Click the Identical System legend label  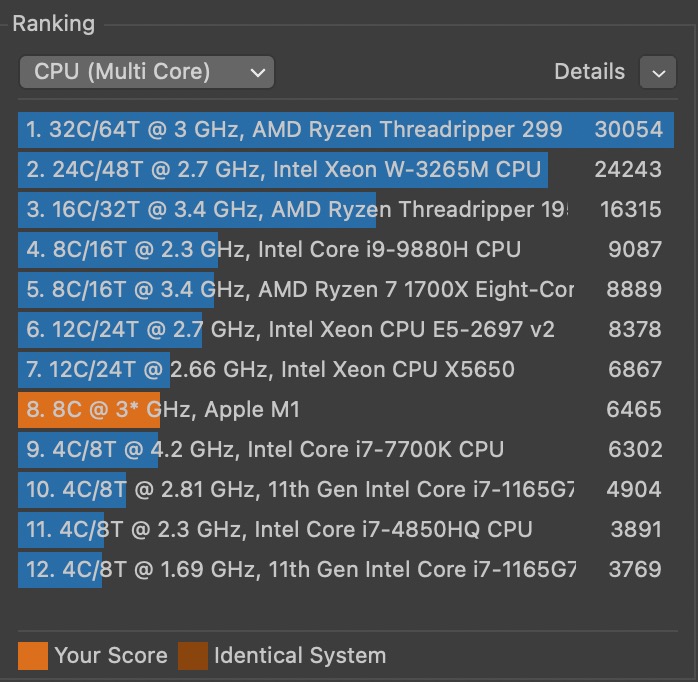(x=300, y=656)
